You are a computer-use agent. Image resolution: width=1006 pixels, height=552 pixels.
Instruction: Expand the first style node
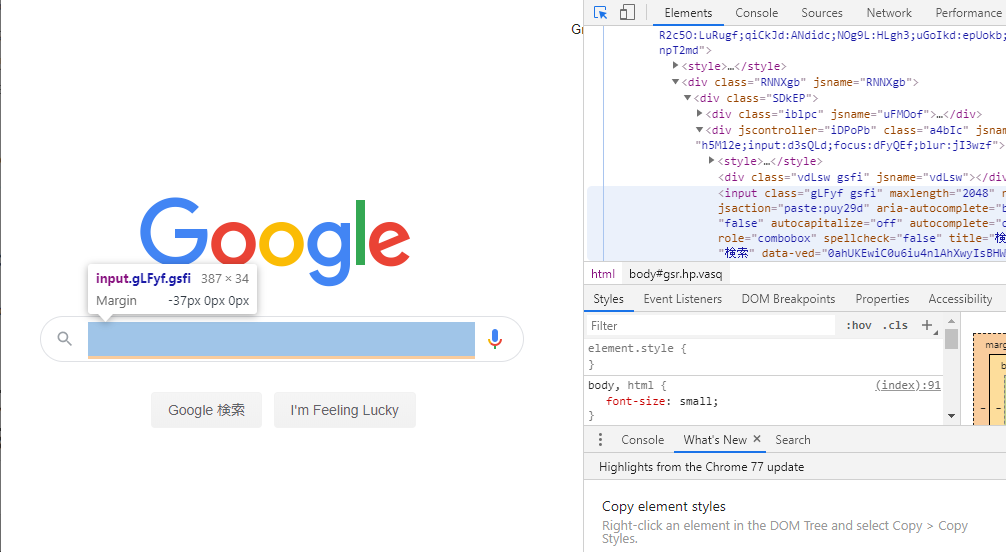(x=676, y=66)
